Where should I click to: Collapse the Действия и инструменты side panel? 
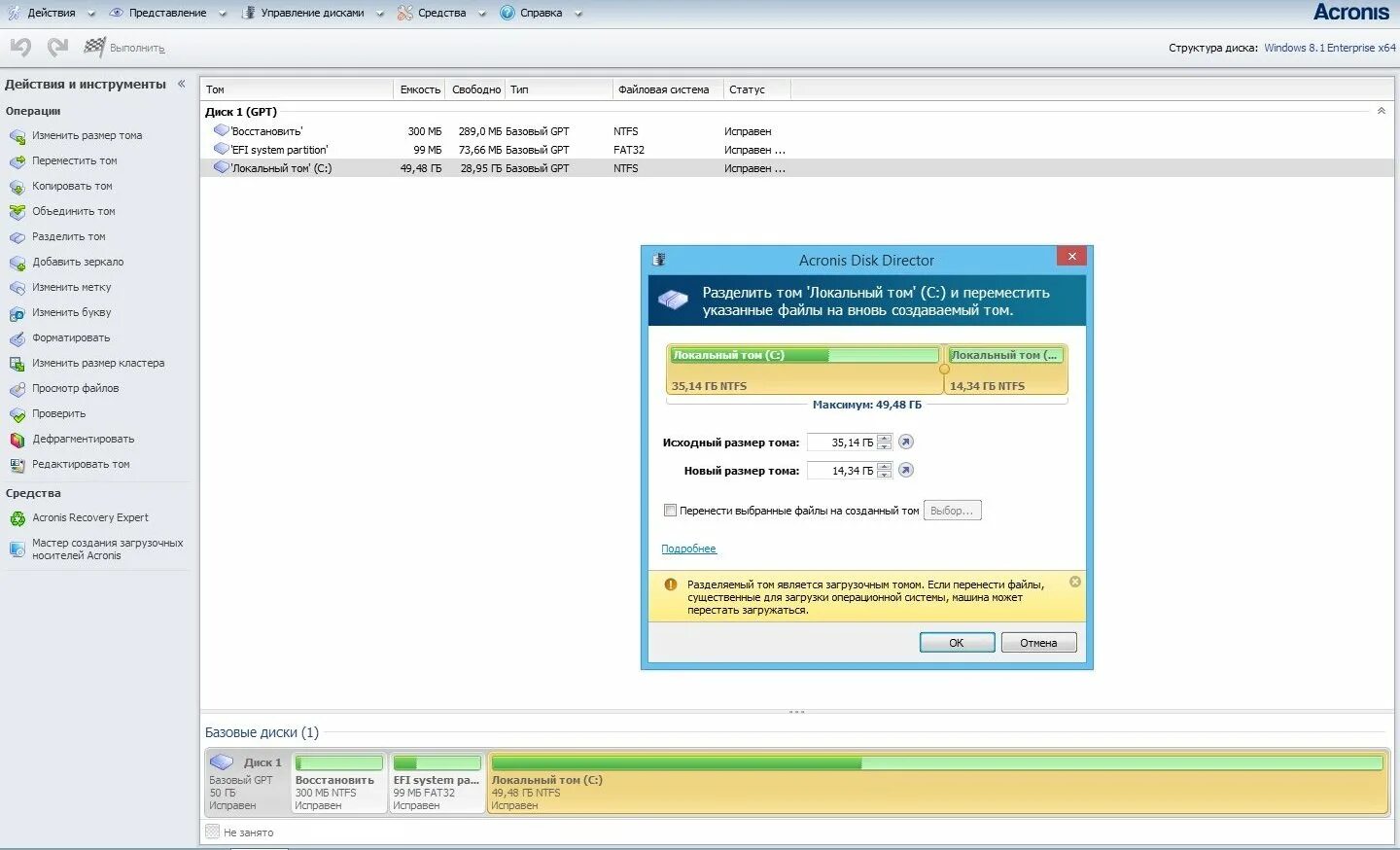(182, 84)
